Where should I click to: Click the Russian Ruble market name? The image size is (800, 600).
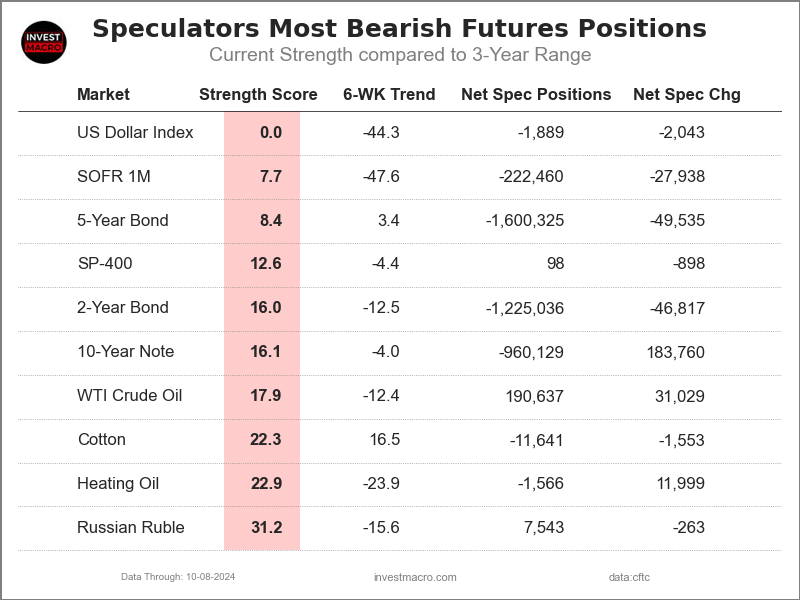point(131,528)
